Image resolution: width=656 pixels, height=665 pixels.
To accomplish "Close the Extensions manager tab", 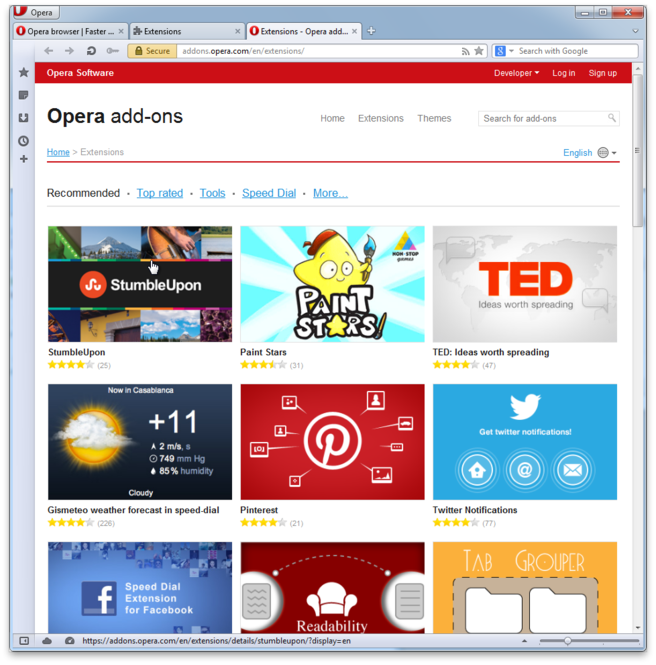I will (x=237, y=31).
